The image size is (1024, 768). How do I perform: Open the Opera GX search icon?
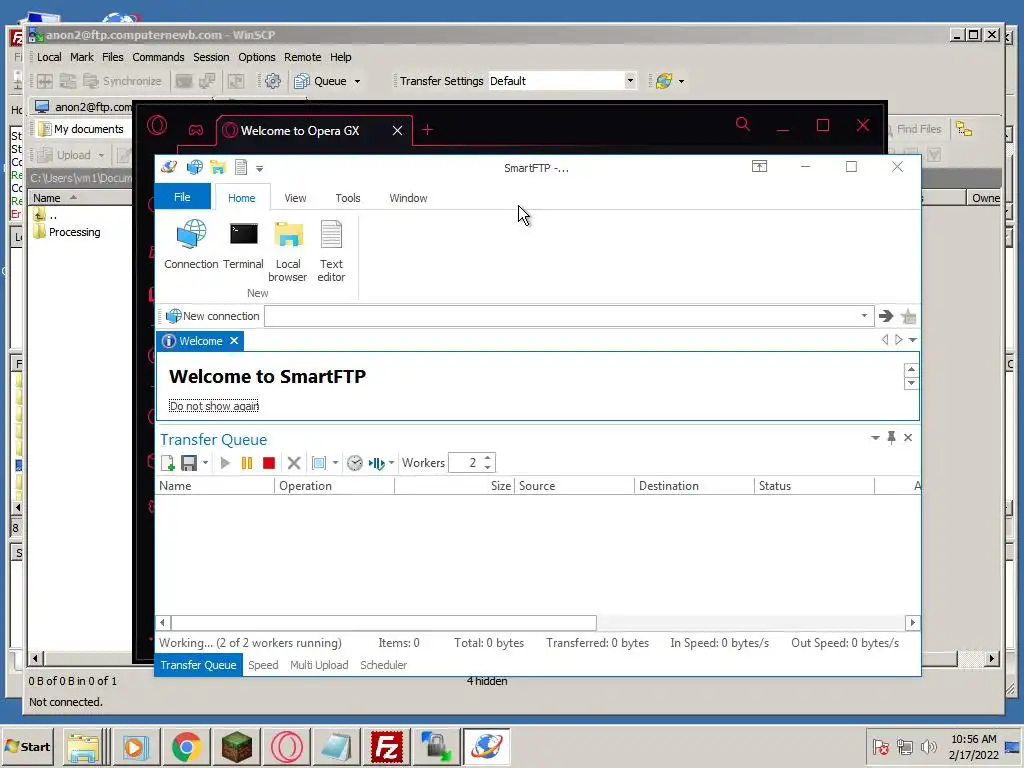(743, 124)
